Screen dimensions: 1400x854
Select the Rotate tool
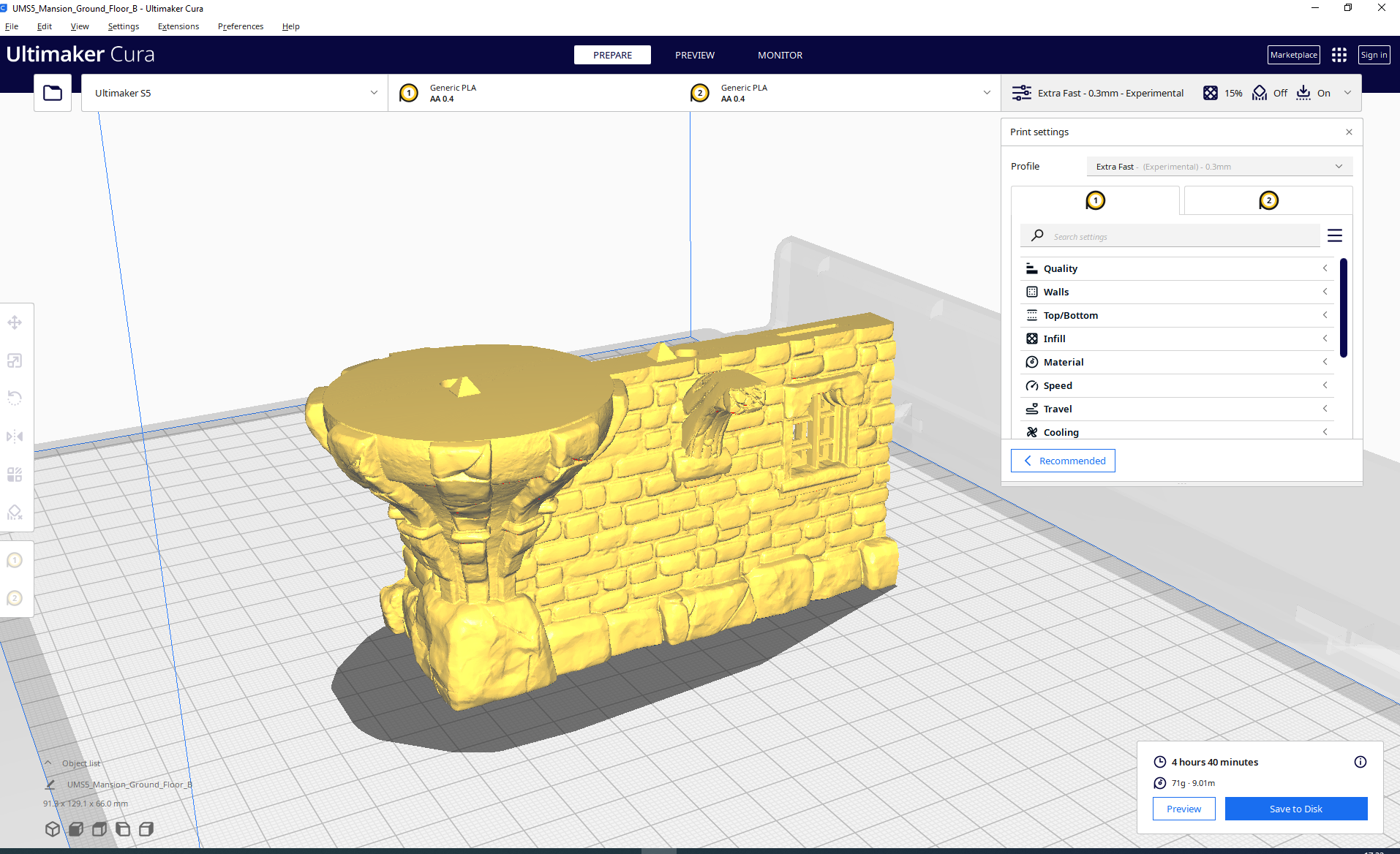pyautogui.click(x=15, y=398)
